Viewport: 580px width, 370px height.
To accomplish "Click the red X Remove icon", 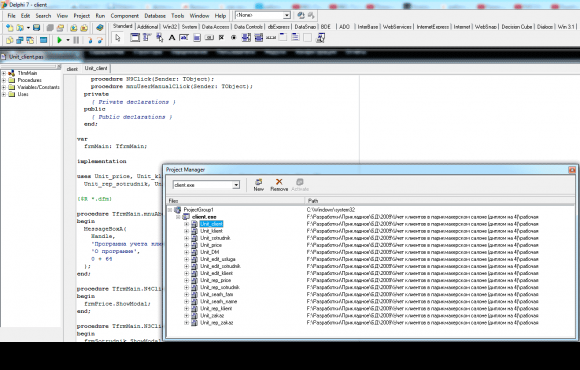I will point(279,184).
